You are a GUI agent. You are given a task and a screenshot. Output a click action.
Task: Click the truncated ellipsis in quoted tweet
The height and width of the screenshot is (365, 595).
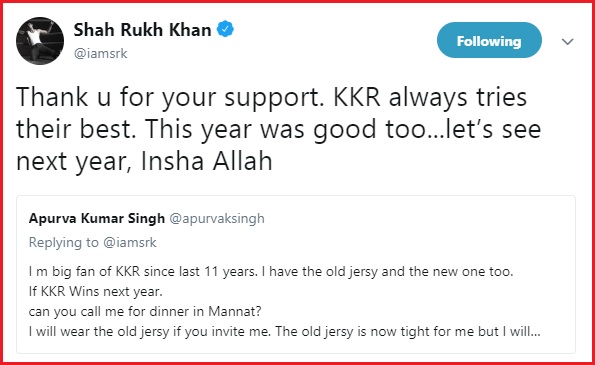535,334
